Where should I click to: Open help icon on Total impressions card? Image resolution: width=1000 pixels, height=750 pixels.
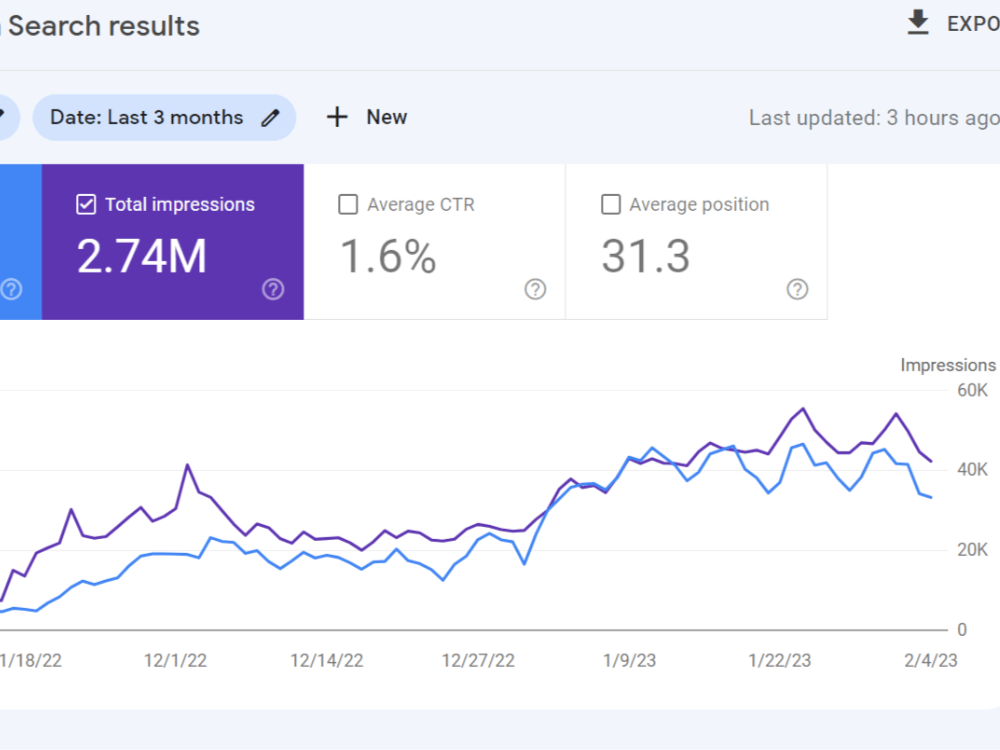[273, 289]
